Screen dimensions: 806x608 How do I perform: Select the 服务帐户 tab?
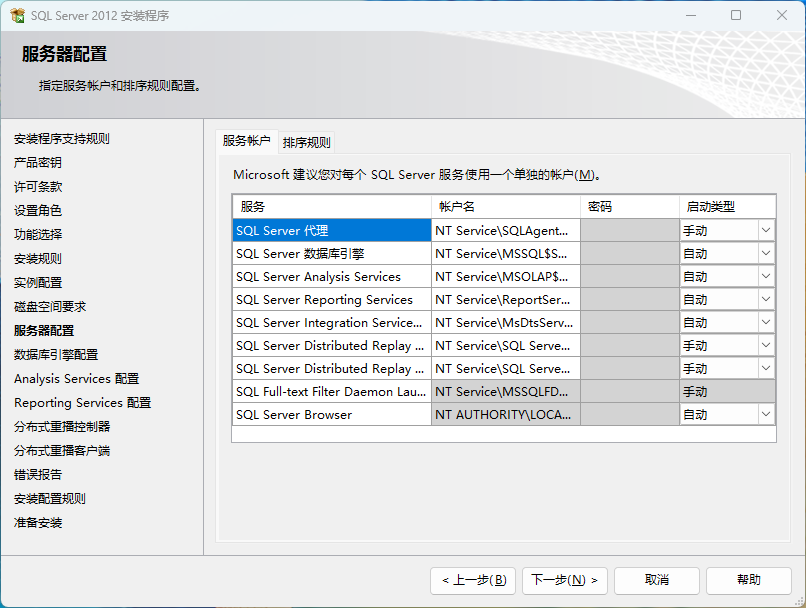coord(247,141)
